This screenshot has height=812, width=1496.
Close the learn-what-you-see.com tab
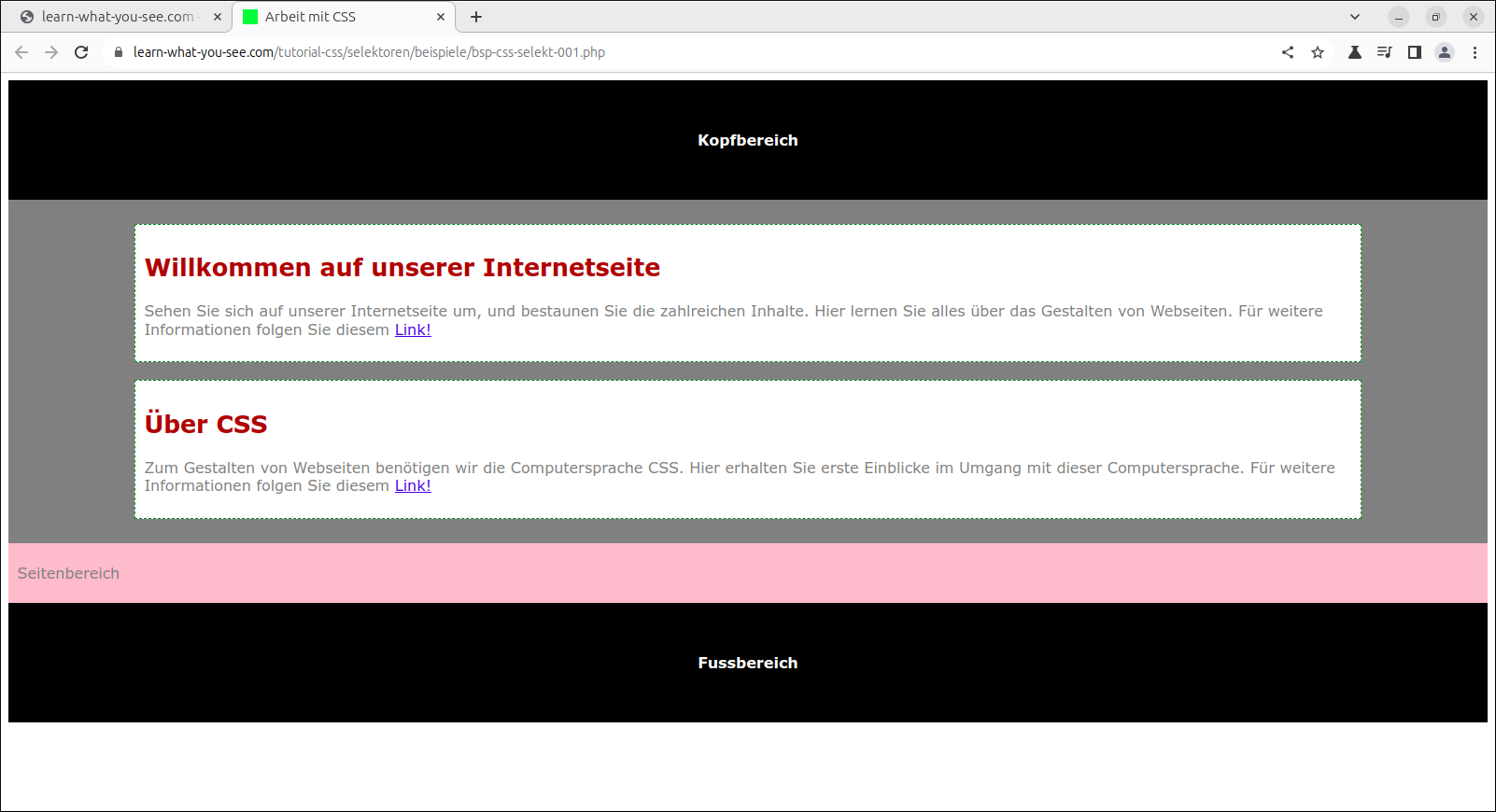click(218, 17)
